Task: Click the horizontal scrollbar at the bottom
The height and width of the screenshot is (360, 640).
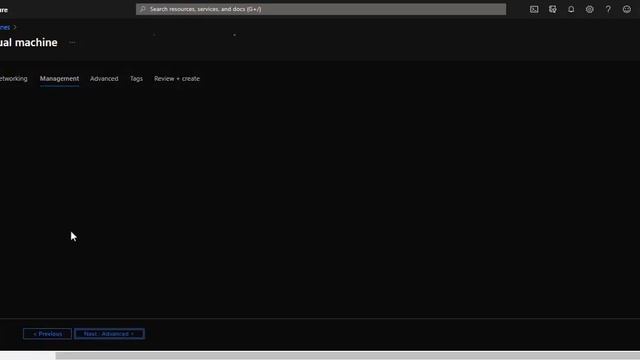Action: 347,356
